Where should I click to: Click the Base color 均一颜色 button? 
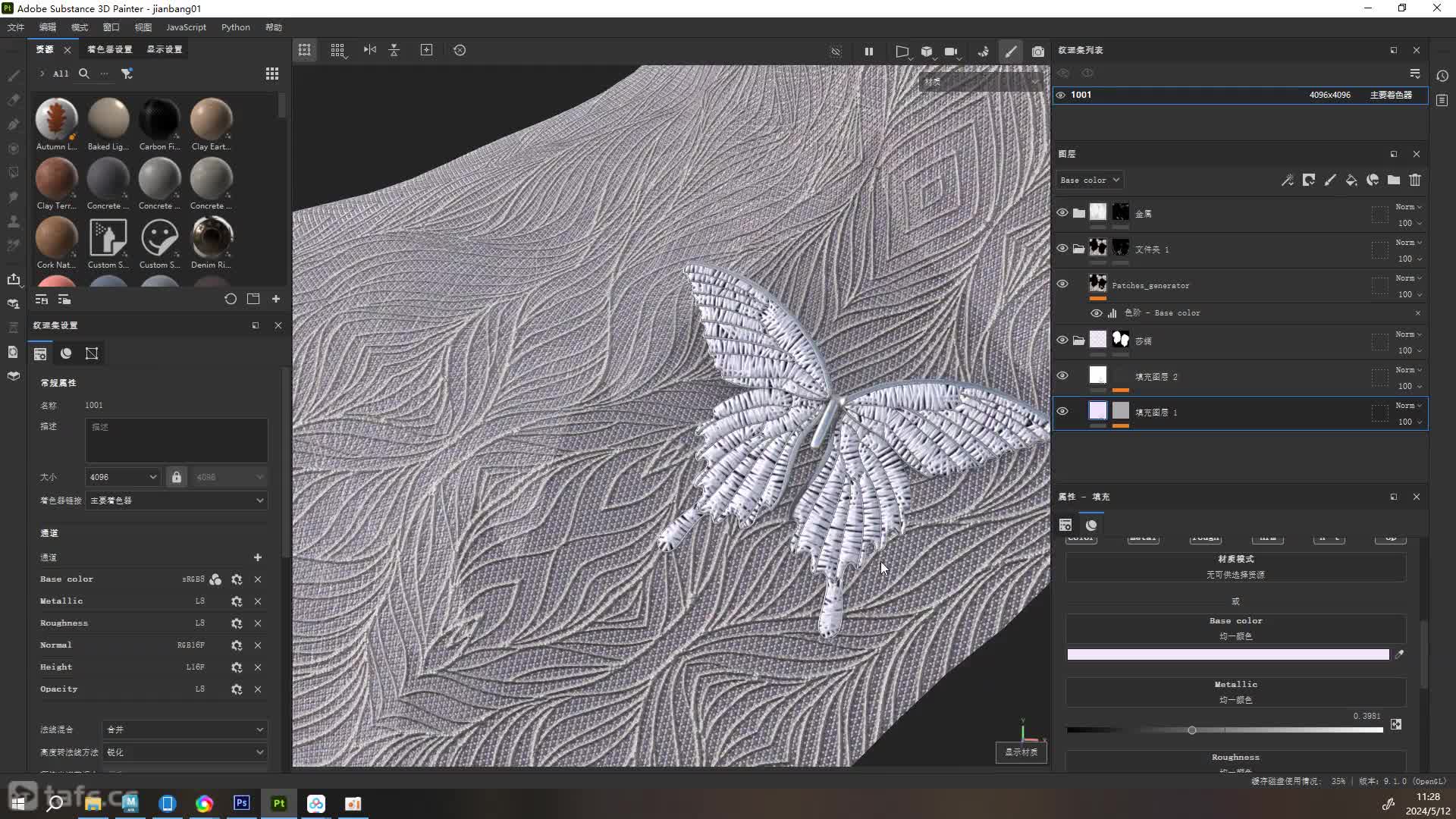1235,629
